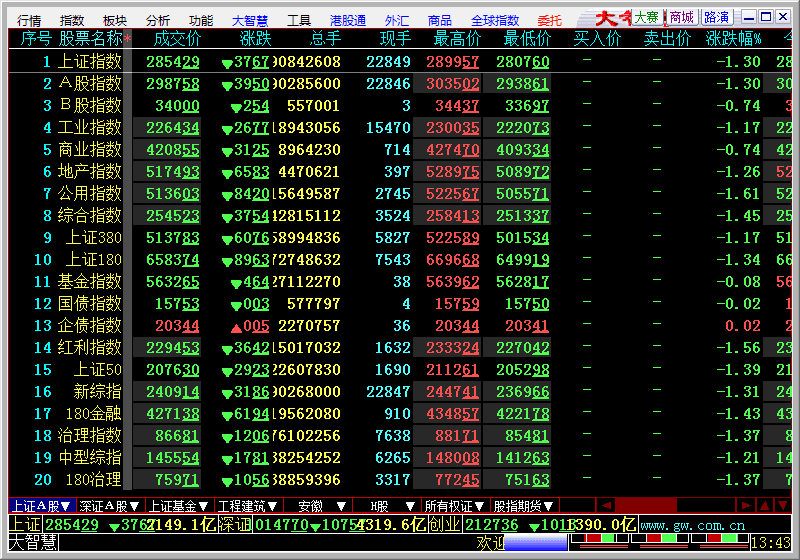Select the B股指数 row
Image resolution: width=800 pixels, height=560 pixels.
click(x=400, y=106)
